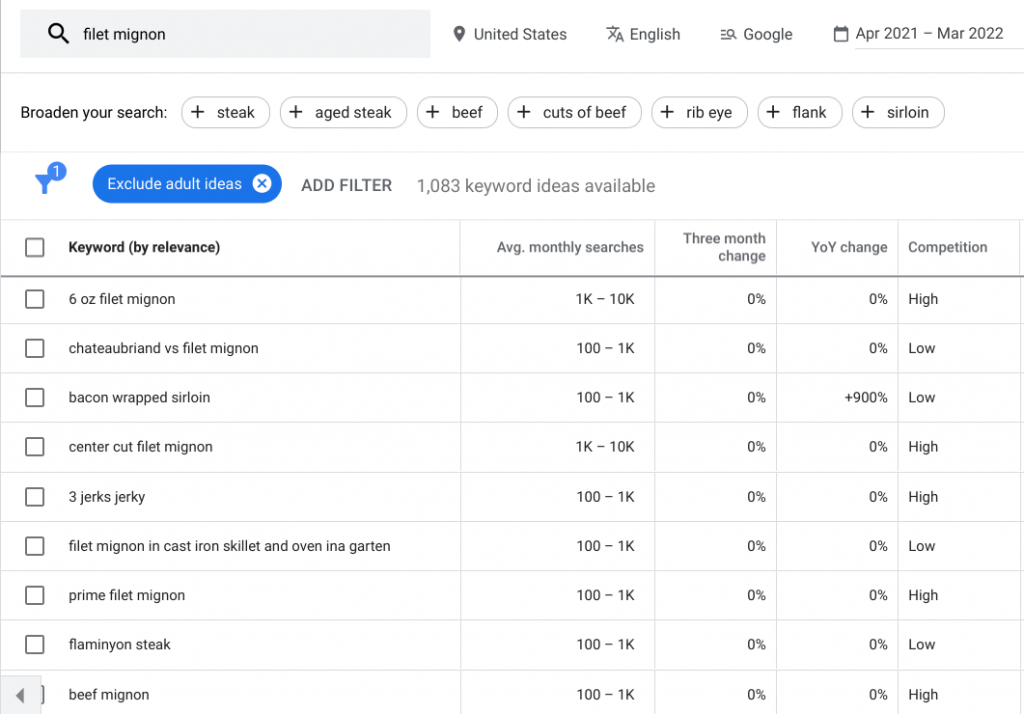Screen dimensions: 1024x714
Task: Check the chateaubriand vs filet mignon row
Action: coord(35,348)
